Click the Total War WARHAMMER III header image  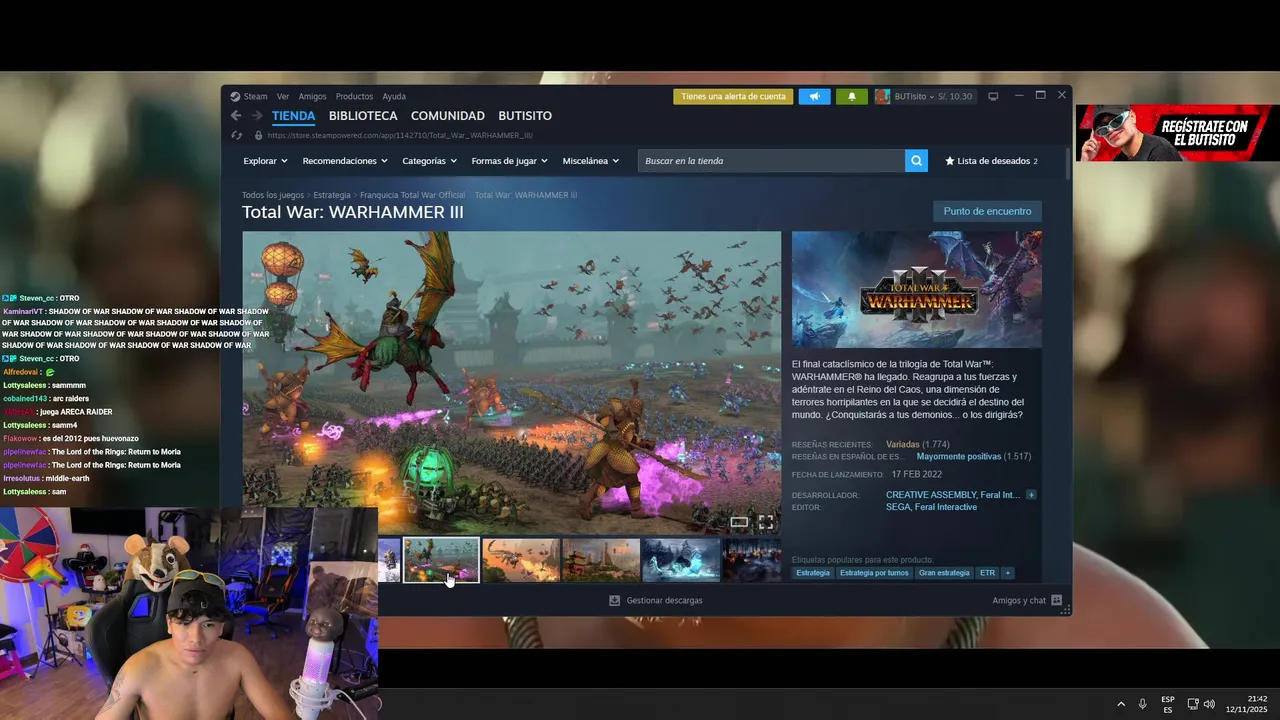pyautogui.click(x=917, y=290)
